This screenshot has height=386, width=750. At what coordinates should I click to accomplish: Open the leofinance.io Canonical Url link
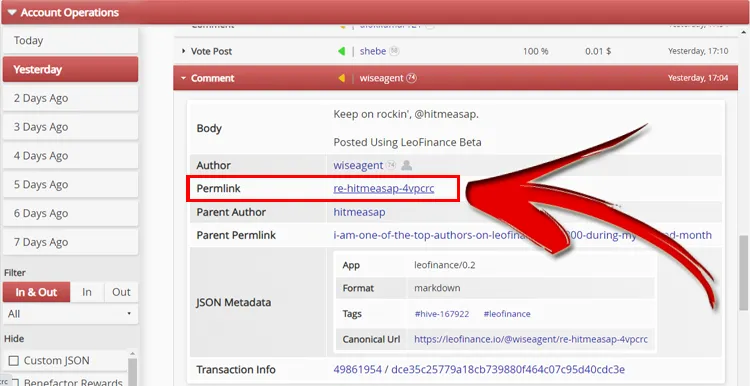pyautogui.click(x=531, y=339)
